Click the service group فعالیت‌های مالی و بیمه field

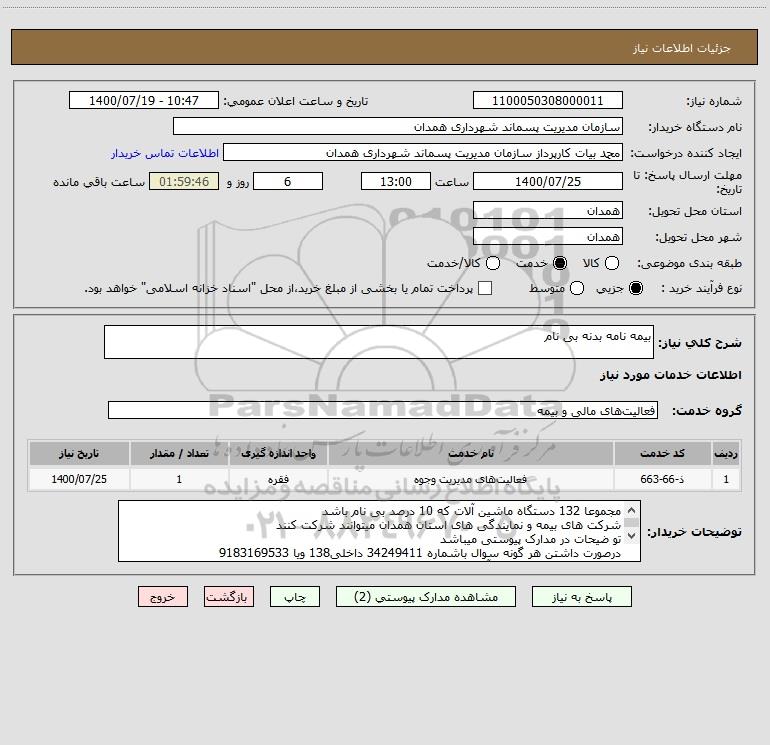[383, 411]
